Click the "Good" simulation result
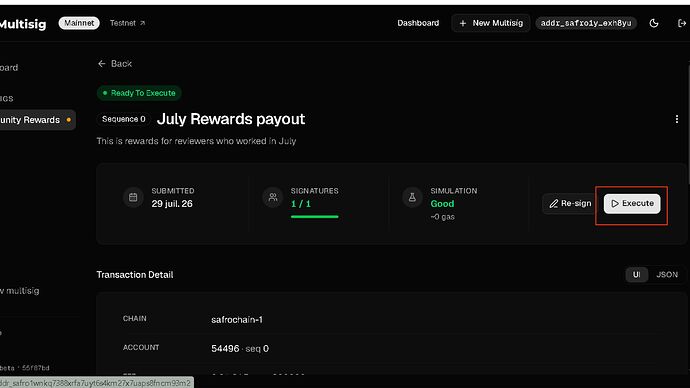The width and height of the screenshot is (690, 388). (x=442, y=204)
